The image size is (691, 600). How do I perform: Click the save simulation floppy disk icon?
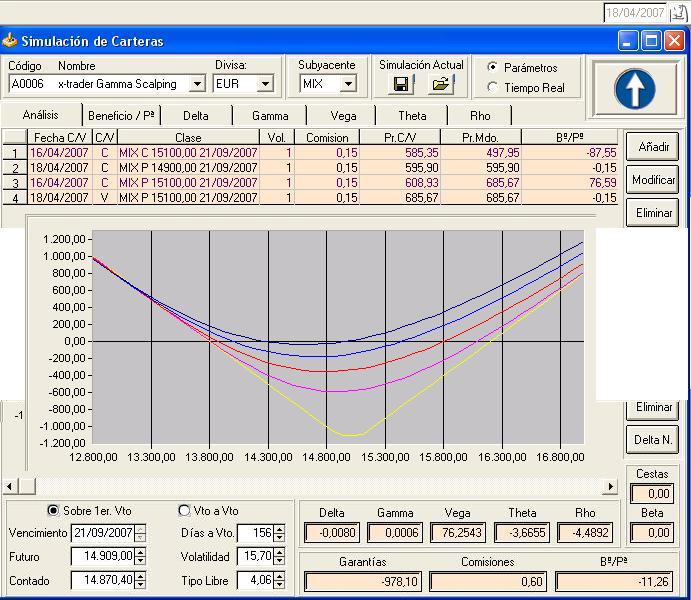[x=400, y=85]
